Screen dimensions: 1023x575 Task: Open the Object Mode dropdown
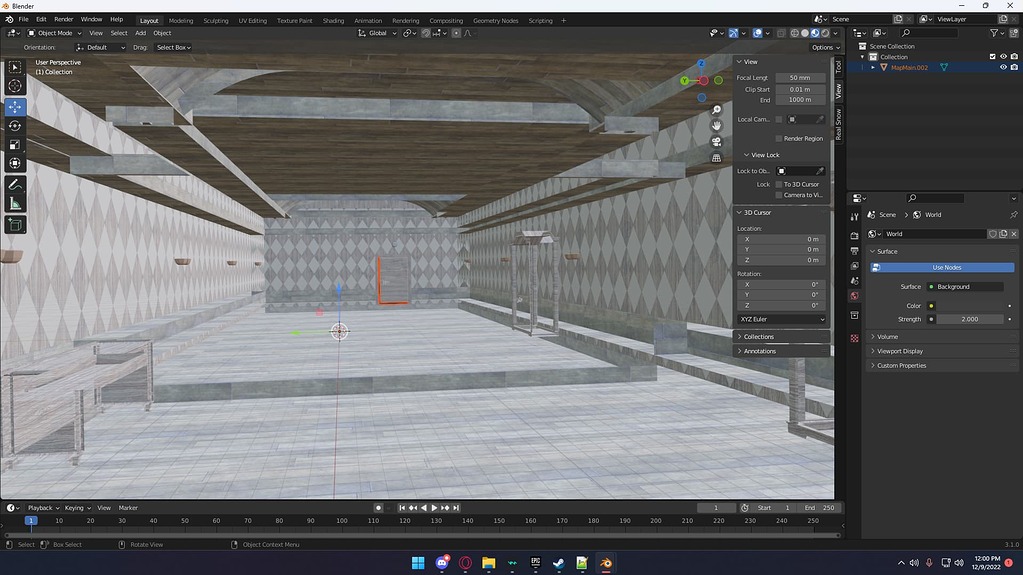55,33
